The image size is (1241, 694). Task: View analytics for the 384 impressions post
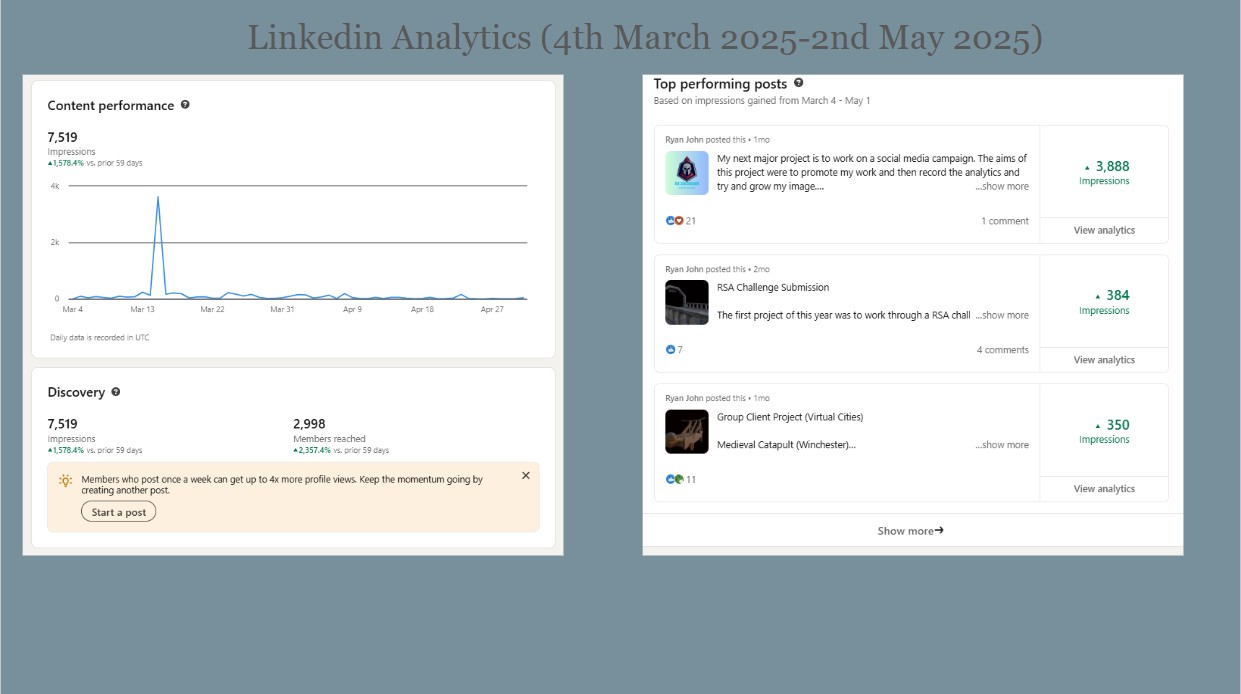(x=1104, y=360)
